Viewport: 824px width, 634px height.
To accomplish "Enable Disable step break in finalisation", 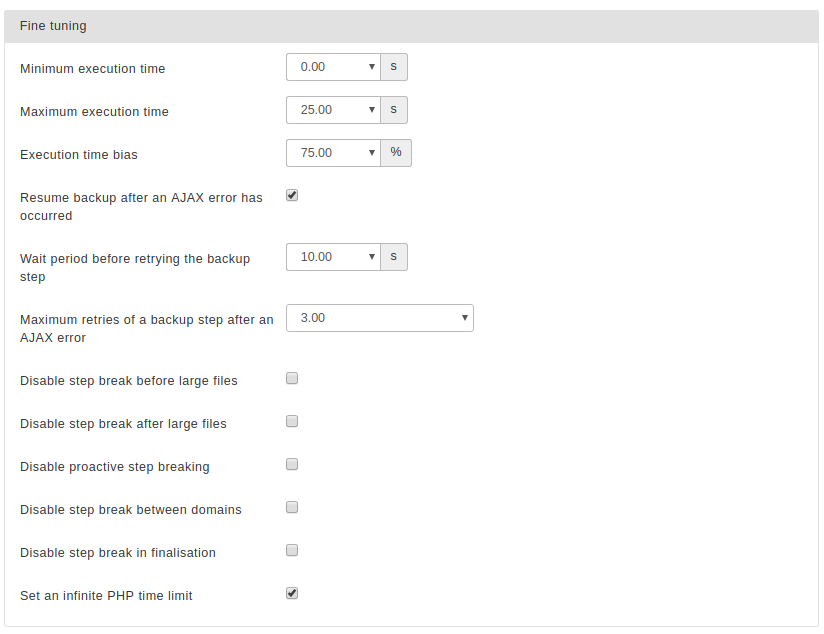I will coord(292,550).
